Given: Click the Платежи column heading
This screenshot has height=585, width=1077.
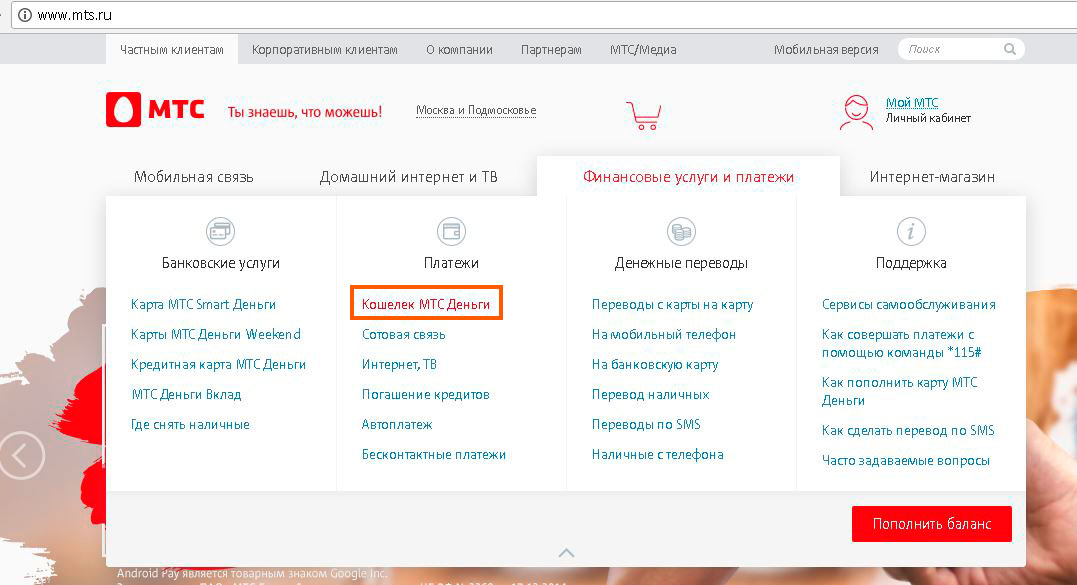Looking at the screenshot, I should pos(451,263).
